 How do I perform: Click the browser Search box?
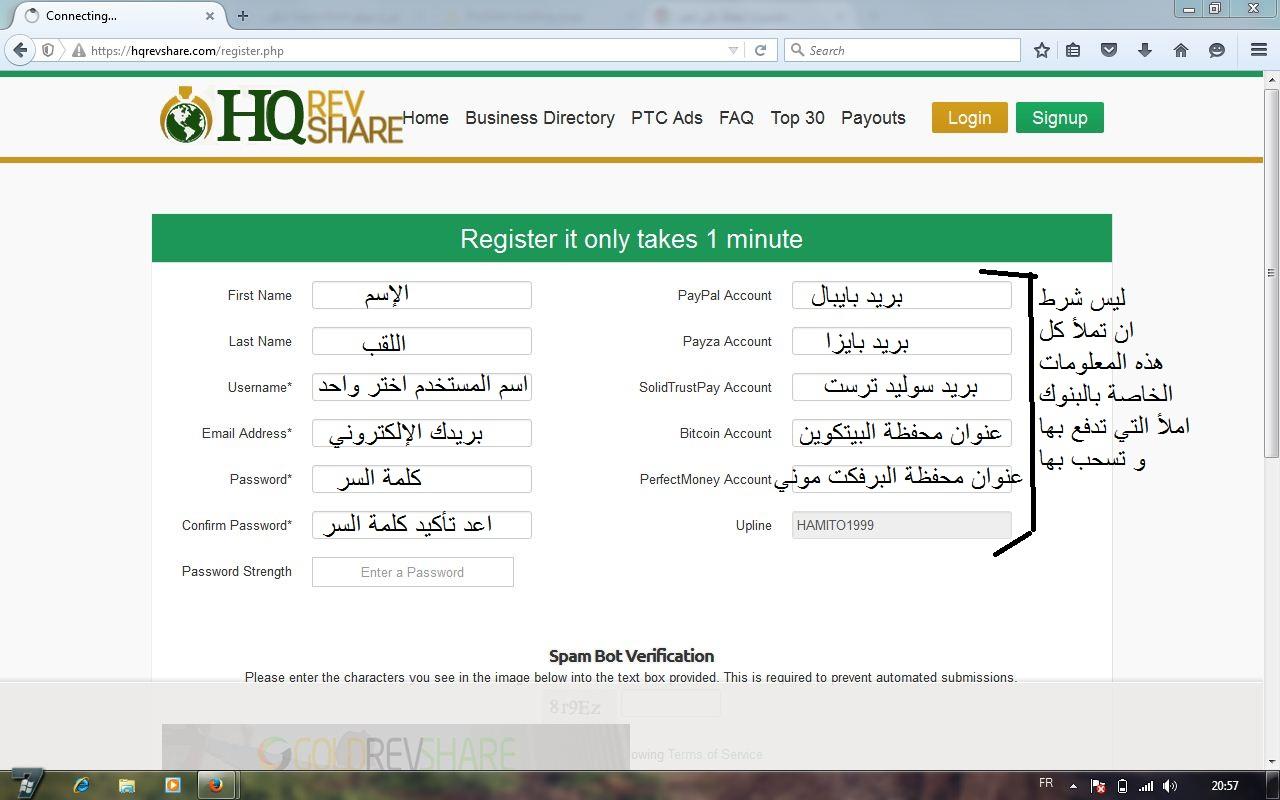[x=902, y=50]
